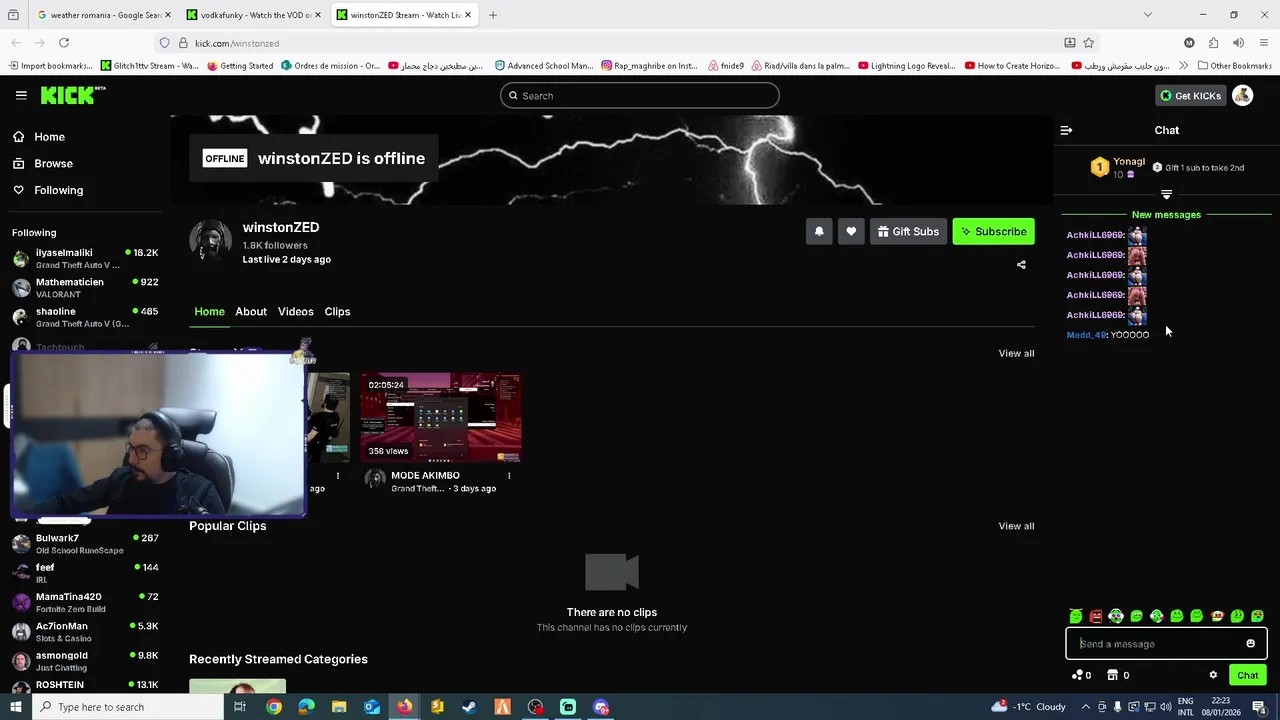Screen dimensions: 1280x720
Task: Click View all next to videos section
Action: pos(1016,353)
